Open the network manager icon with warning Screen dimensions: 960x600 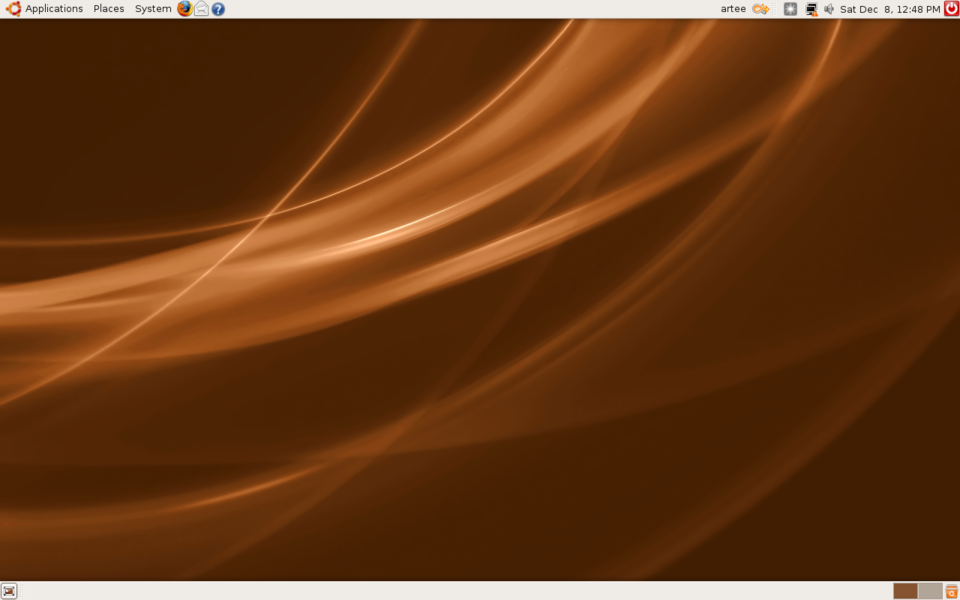811,9
